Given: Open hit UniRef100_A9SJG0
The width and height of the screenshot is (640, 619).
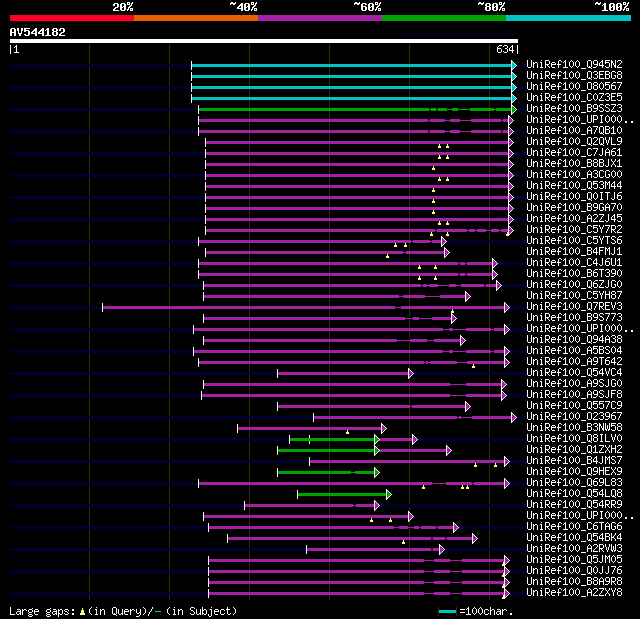Looking at the screenshot, I should click(x=574, y=384).
